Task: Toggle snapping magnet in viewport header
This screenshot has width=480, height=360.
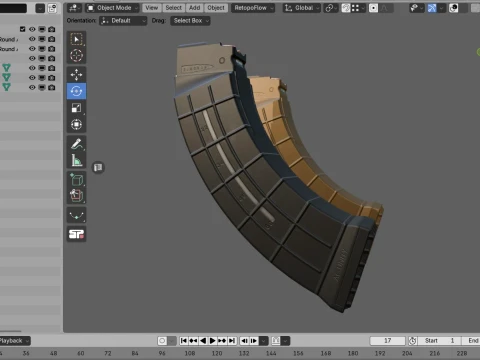Action: click(x=346, y=8)
